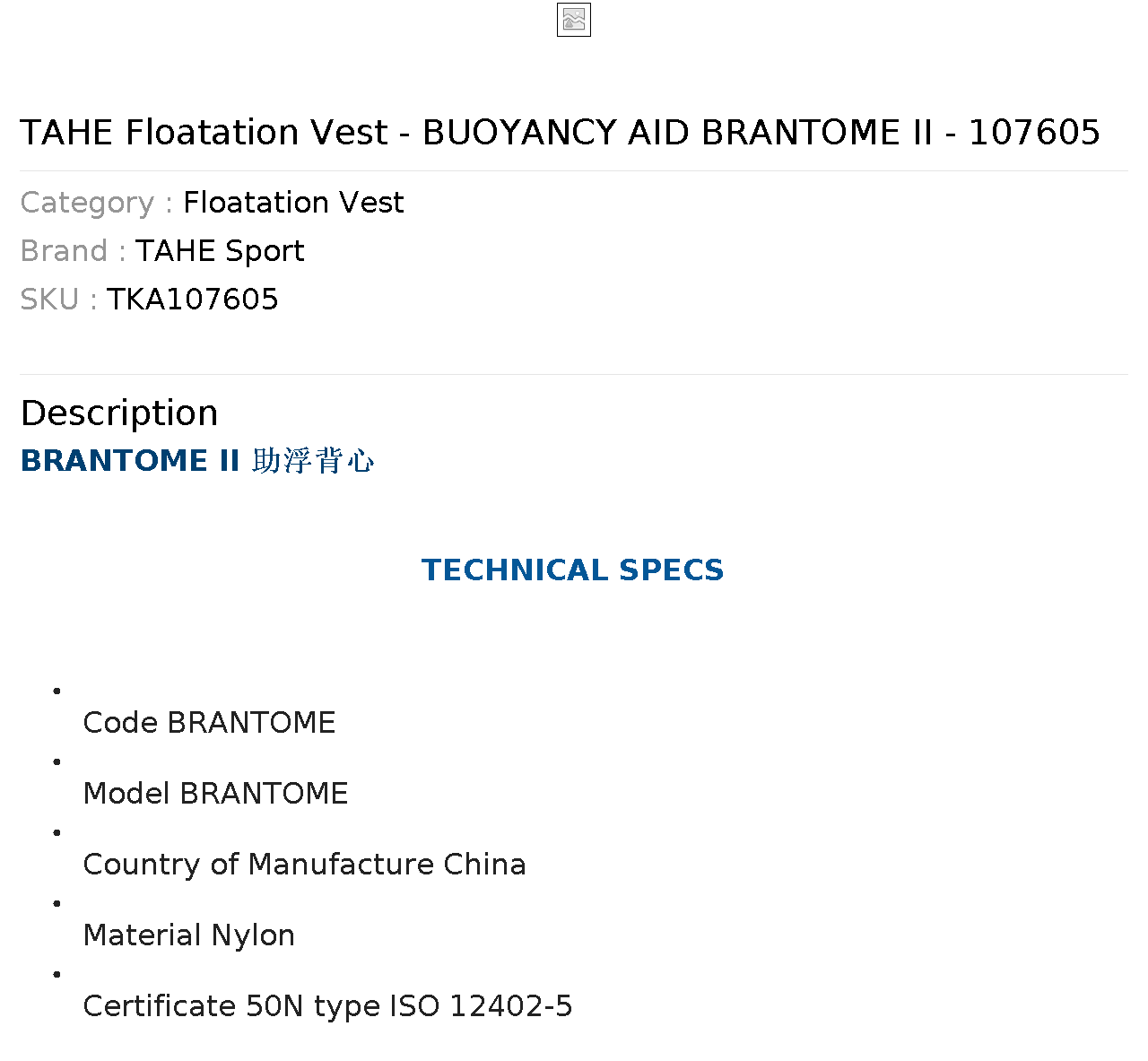Viewport: 1148px width, 1061px height.
Task: Click the Description heading
Action: click(x=119, y=413)
